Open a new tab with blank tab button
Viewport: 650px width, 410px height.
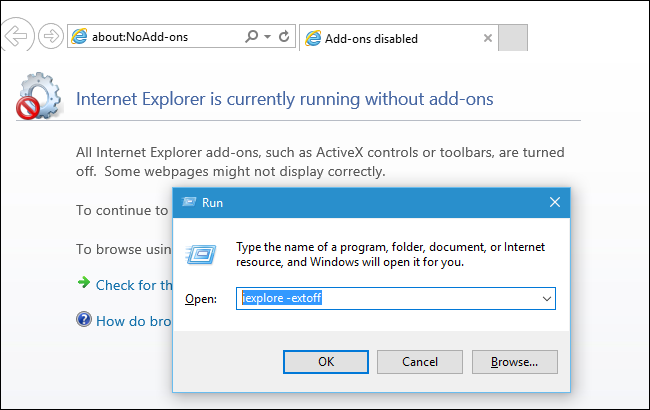click(512, 38)
